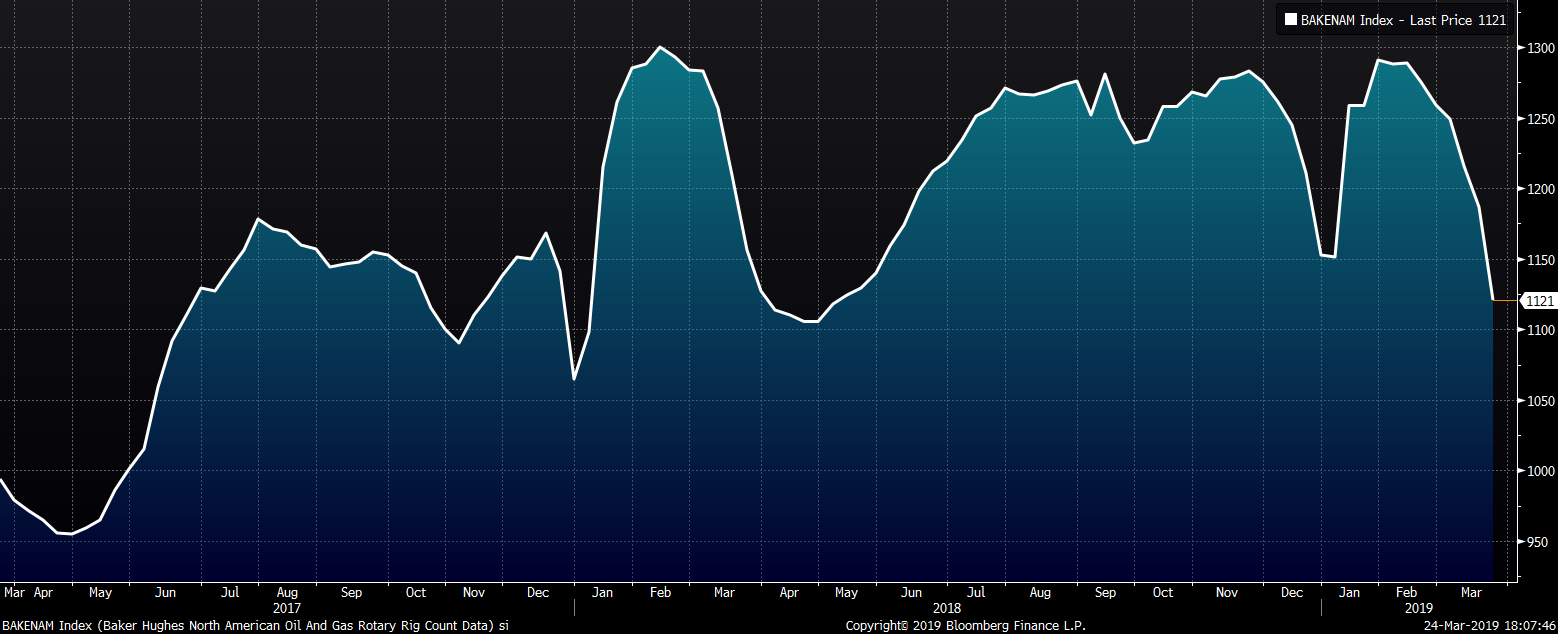Select the 2017 year label on time axis

tap(286, 608)
